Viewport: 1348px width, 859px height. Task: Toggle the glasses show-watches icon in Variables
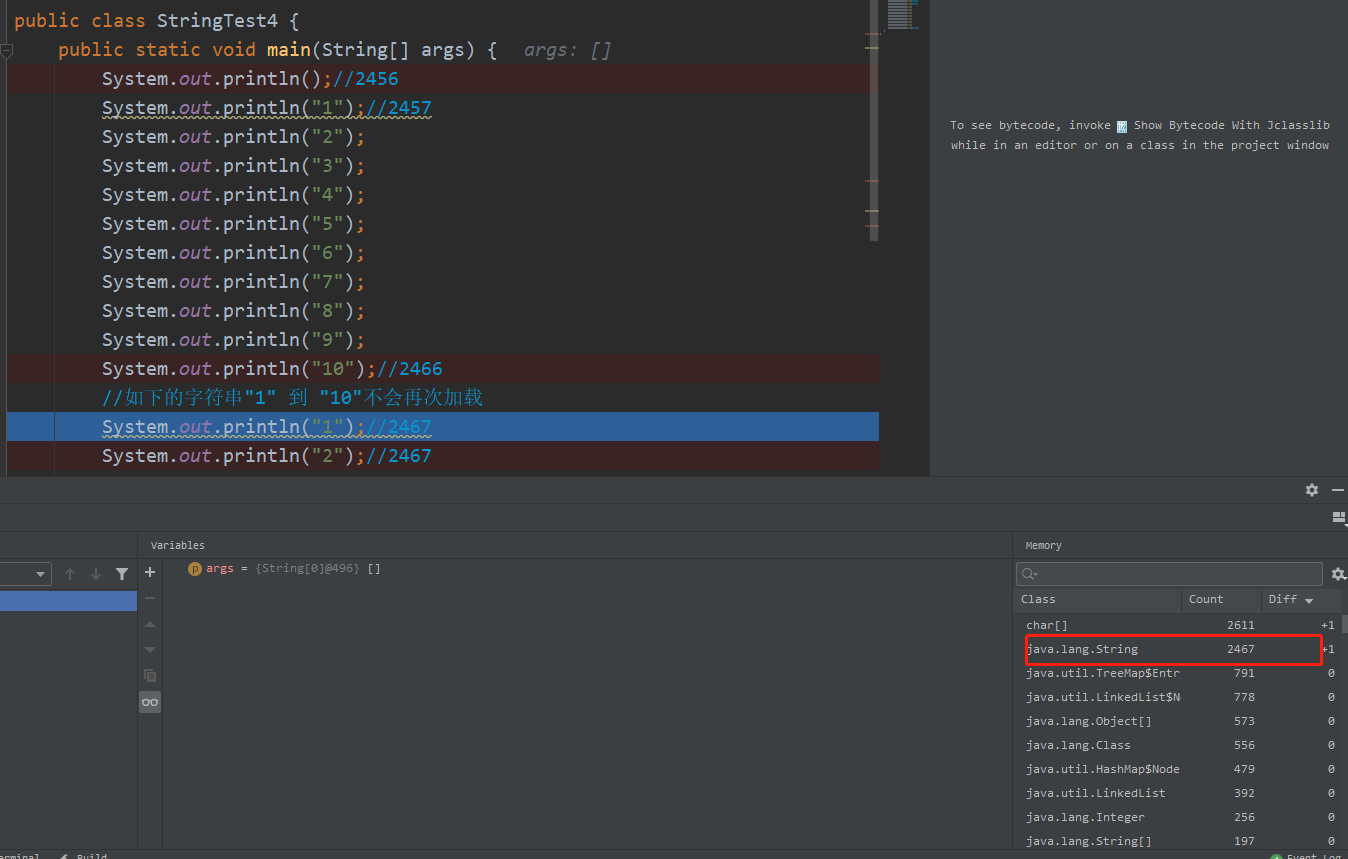tap(150, 702)
